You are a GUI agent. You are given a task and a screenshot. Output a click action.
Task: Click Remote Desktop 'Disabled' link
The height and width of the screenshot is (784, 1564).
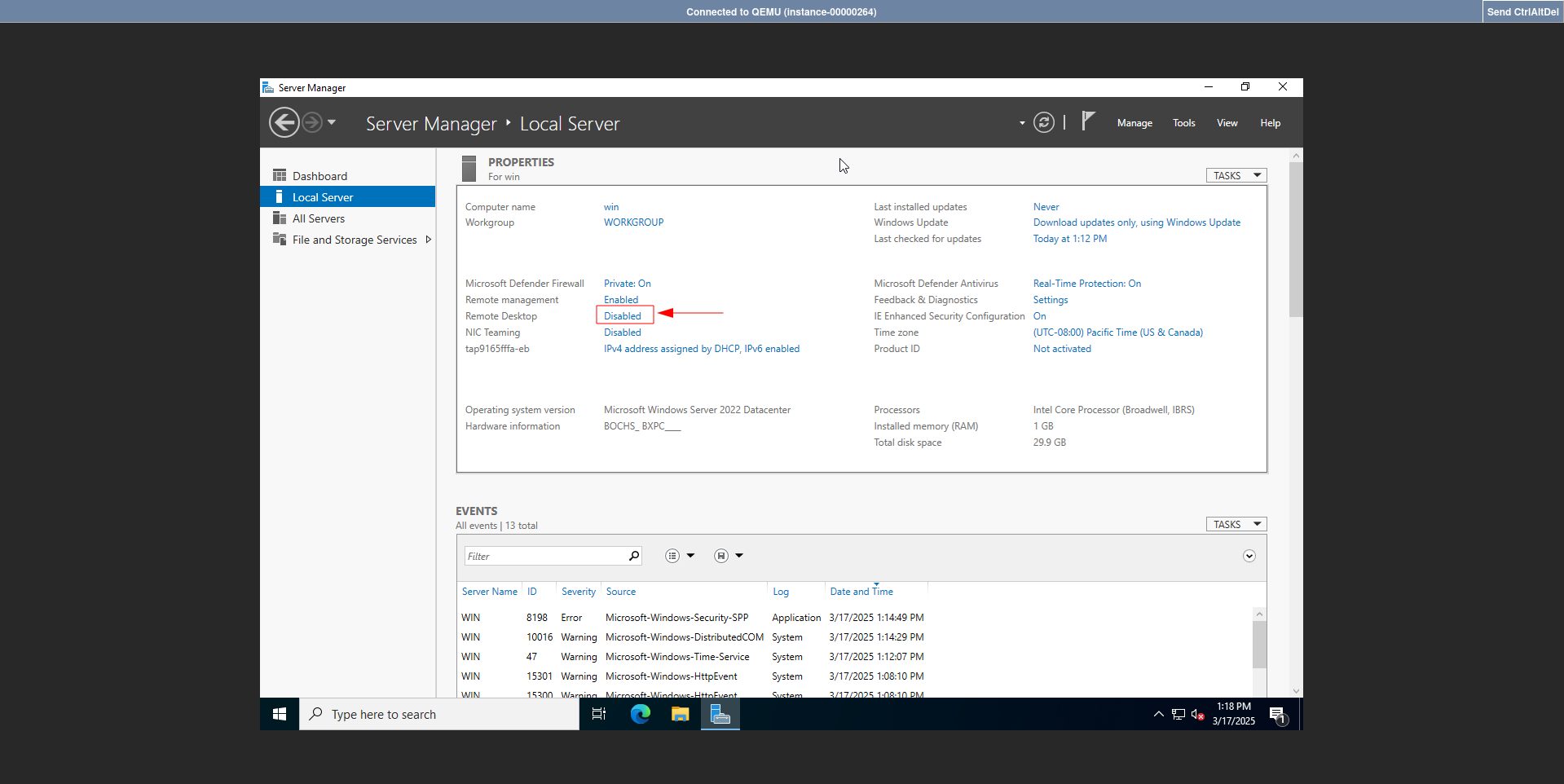point(623,316)
